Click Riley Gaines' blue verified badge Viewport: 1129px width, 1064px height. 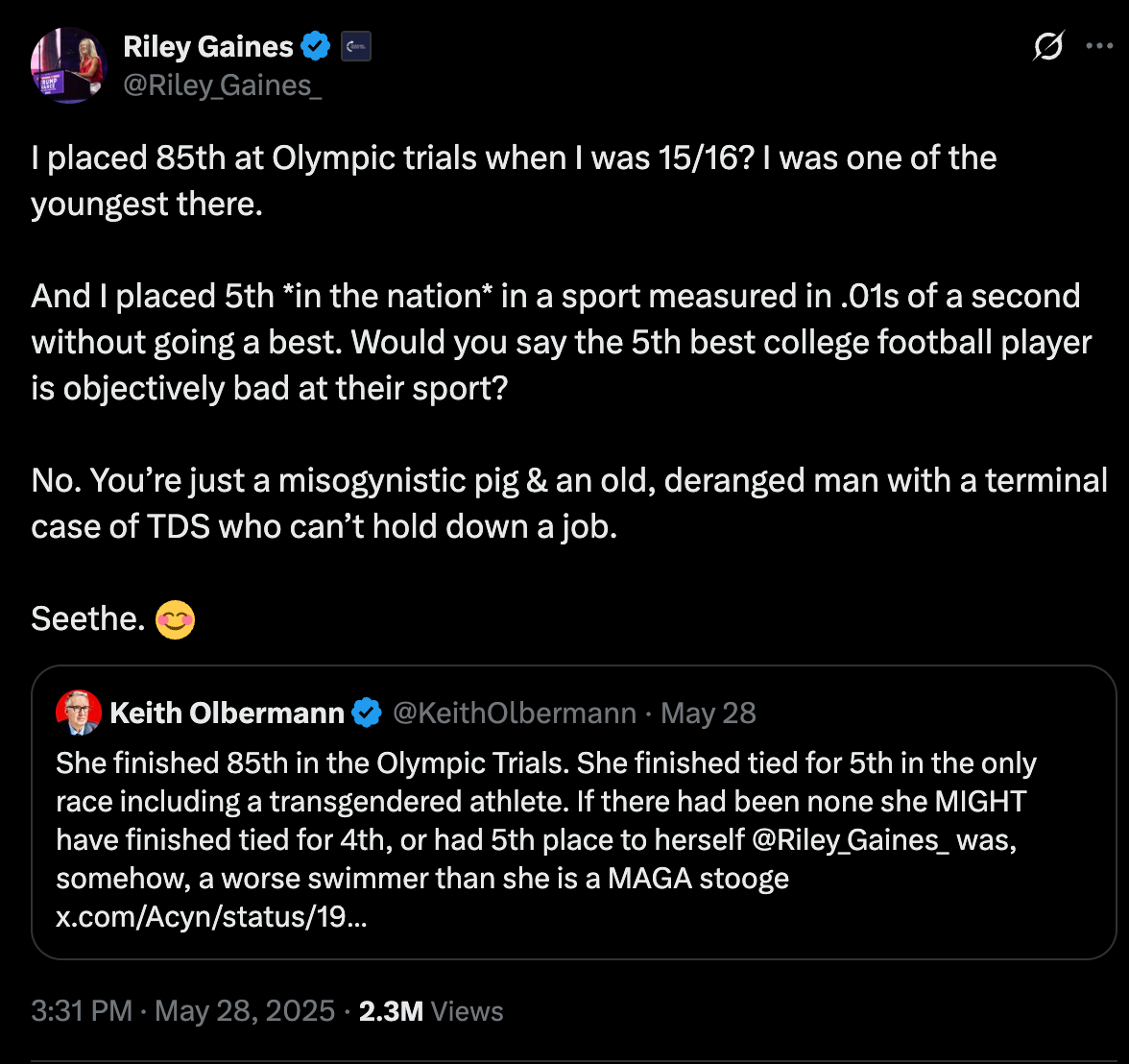316,46
